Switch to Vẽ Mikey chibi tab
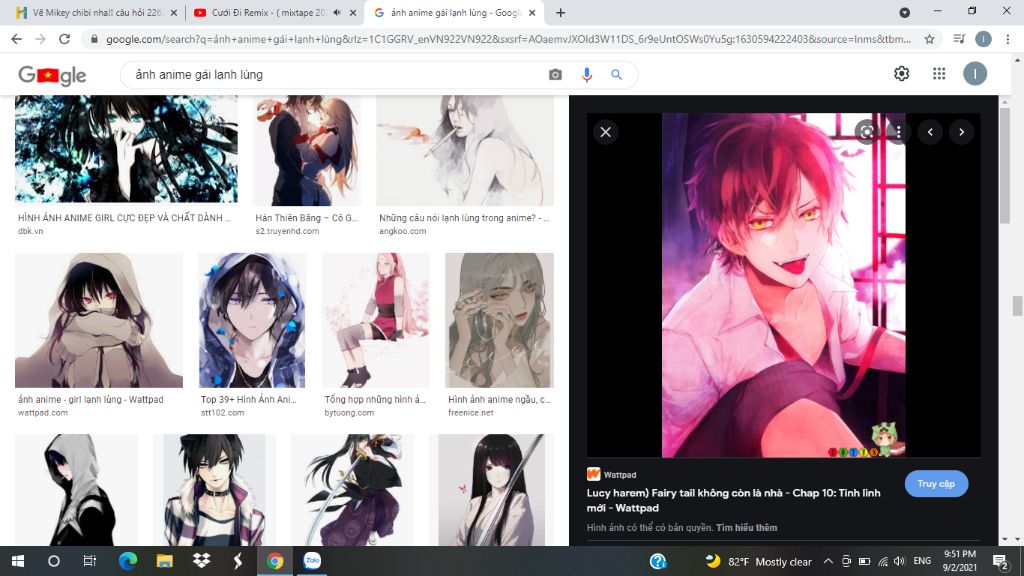This screenshot has width=1024, height=576. coord(97,12)
